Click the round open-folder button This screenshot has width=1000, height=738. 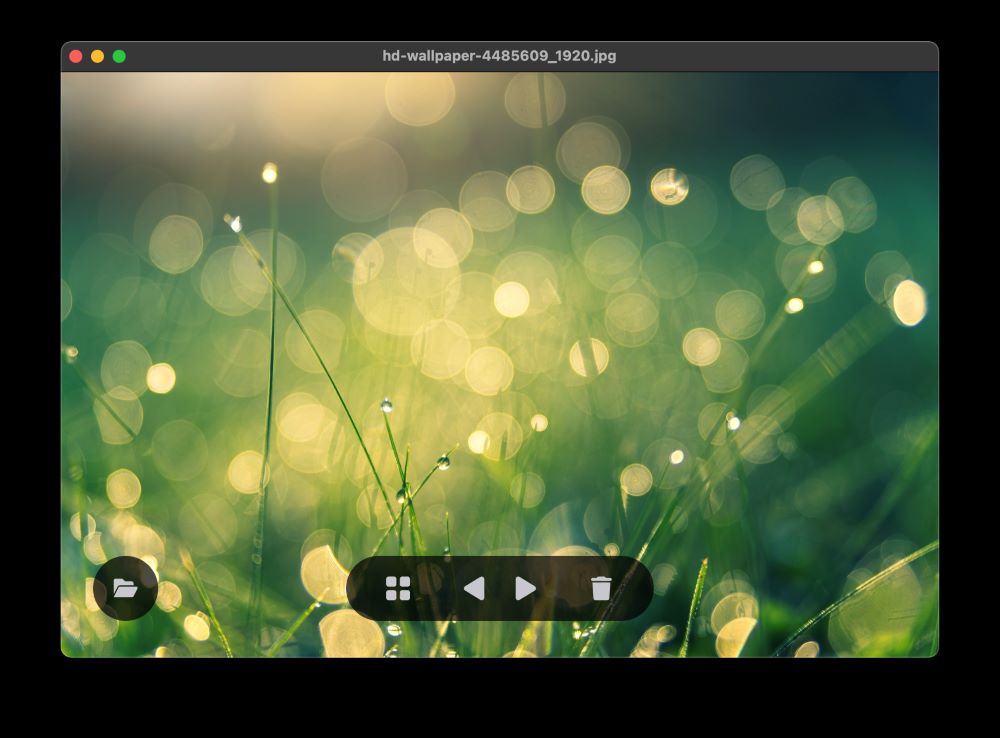pyautogui.click(x=125, y=588)
